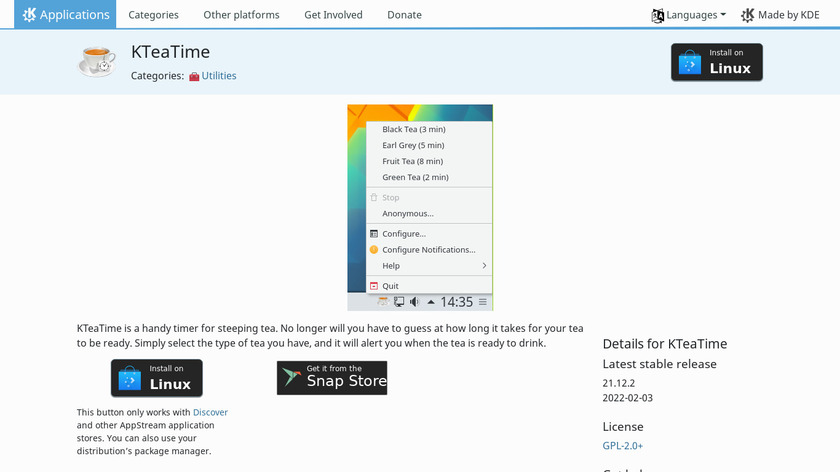
Task: Click version number 21.12.2
Action: click(619, 383)
